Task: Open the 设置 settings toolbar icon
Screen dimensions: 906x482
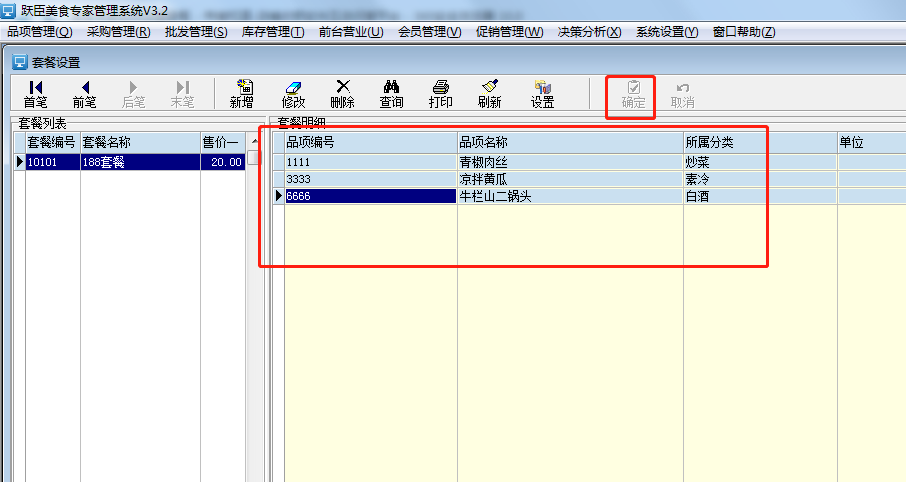Action: pyautogui.click(x=542, y=94)
